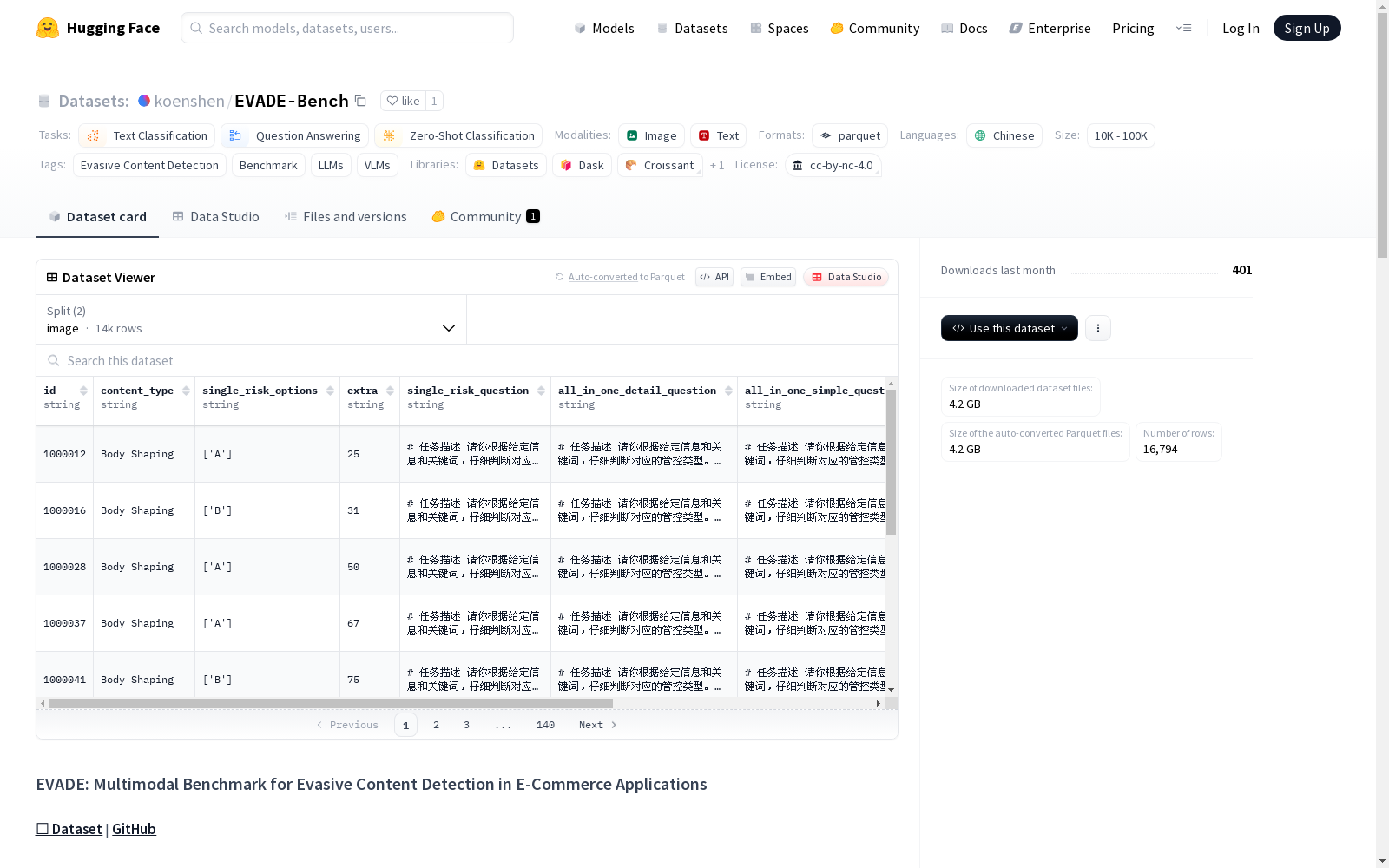This screenshot has height=868, width=1389.
Task: Select the Text modality tag
Action: 718,135
